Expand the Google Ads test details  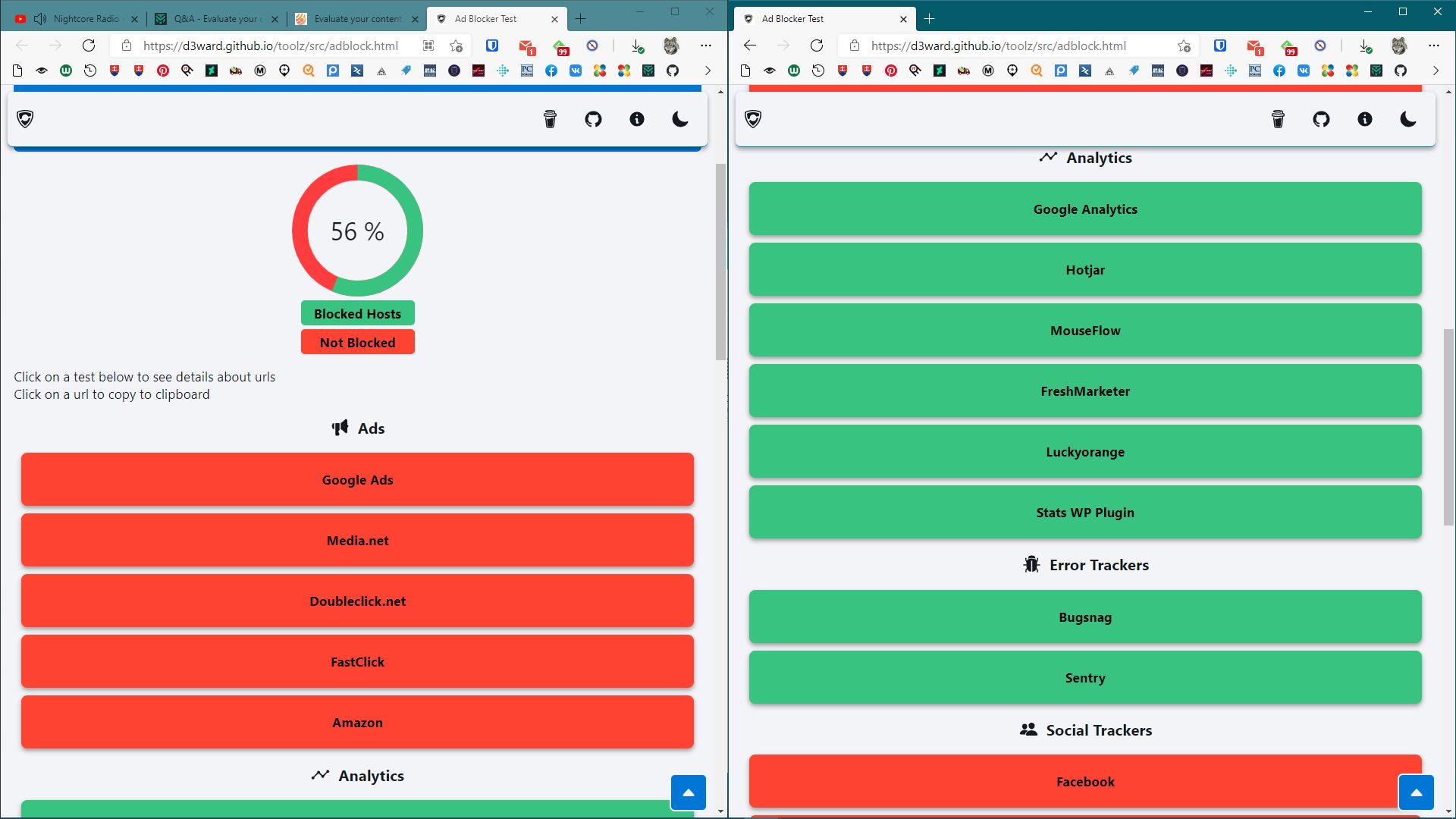tap(357, 479)
